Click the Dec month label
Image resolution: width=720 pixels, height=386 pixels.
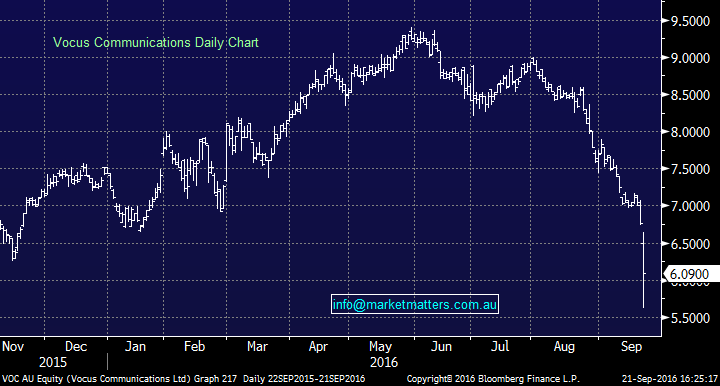76,347
